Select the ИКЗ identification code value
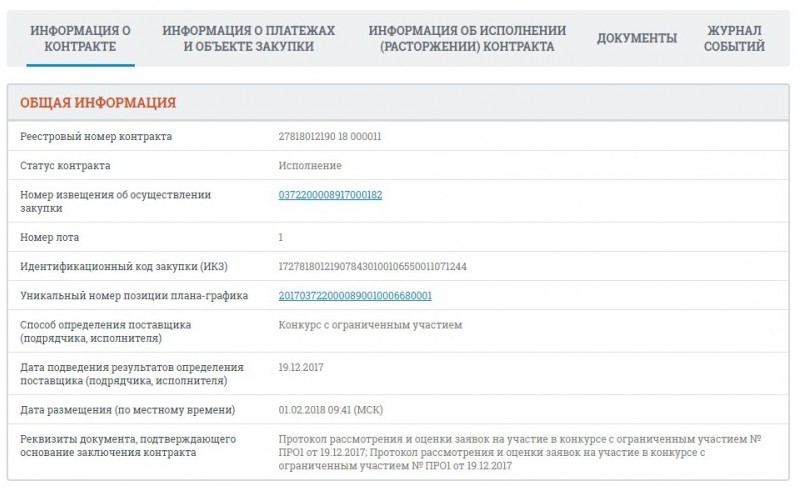Screen dimensions: 800x491 point(372,266)
